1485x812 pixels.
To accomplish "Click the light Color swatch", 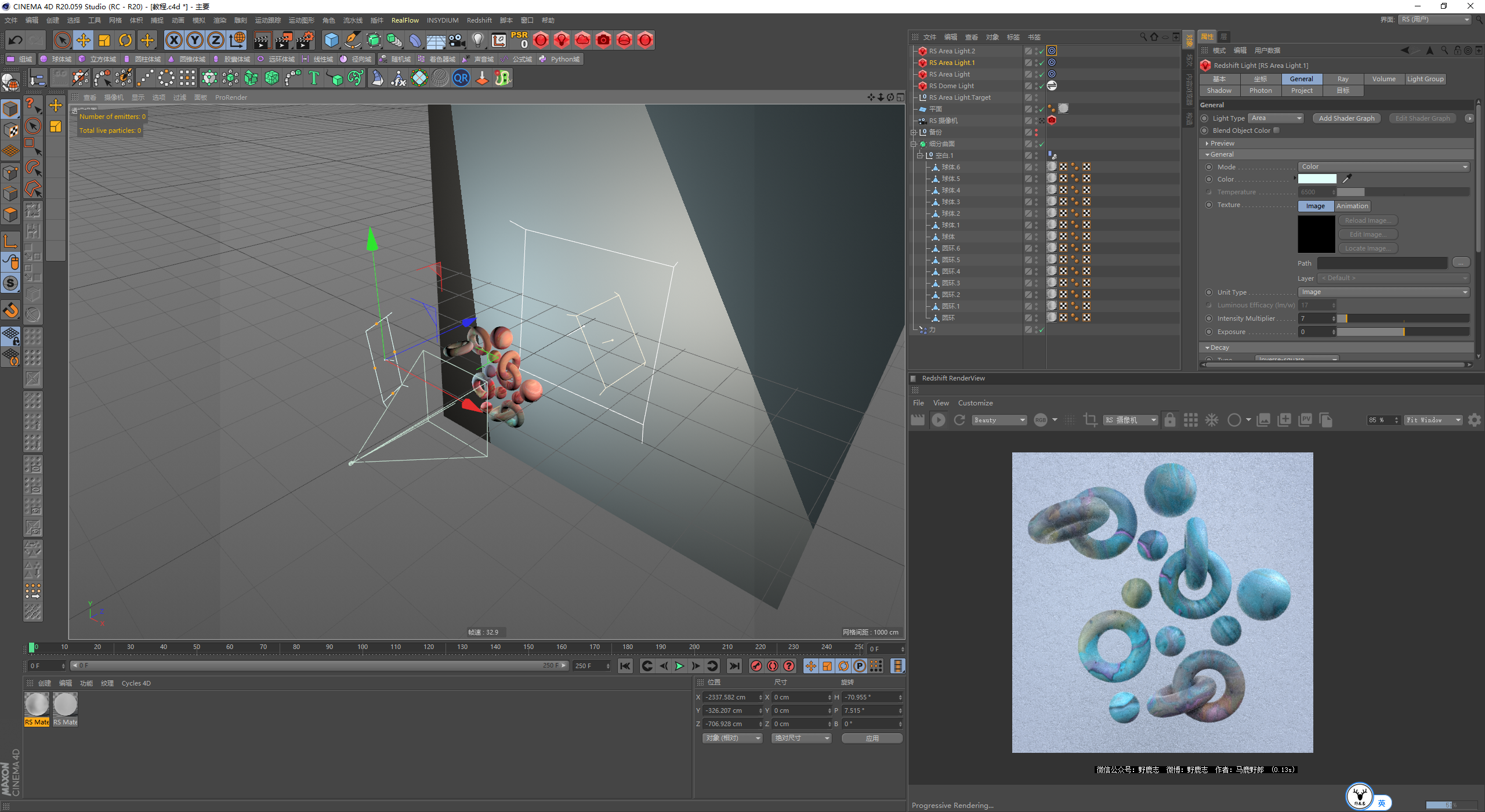I will (x=1317, y=179).
